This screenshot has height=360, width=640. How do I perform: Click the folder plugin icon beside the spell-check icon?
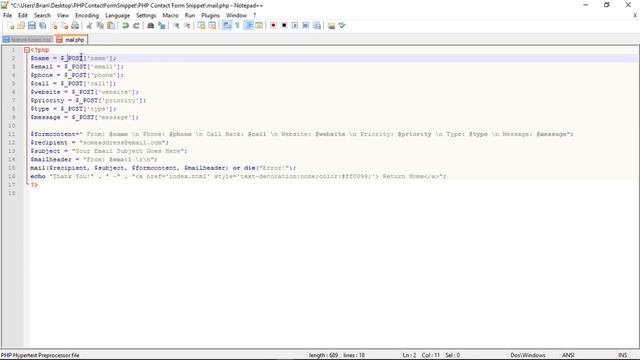(x=331, y=26)
